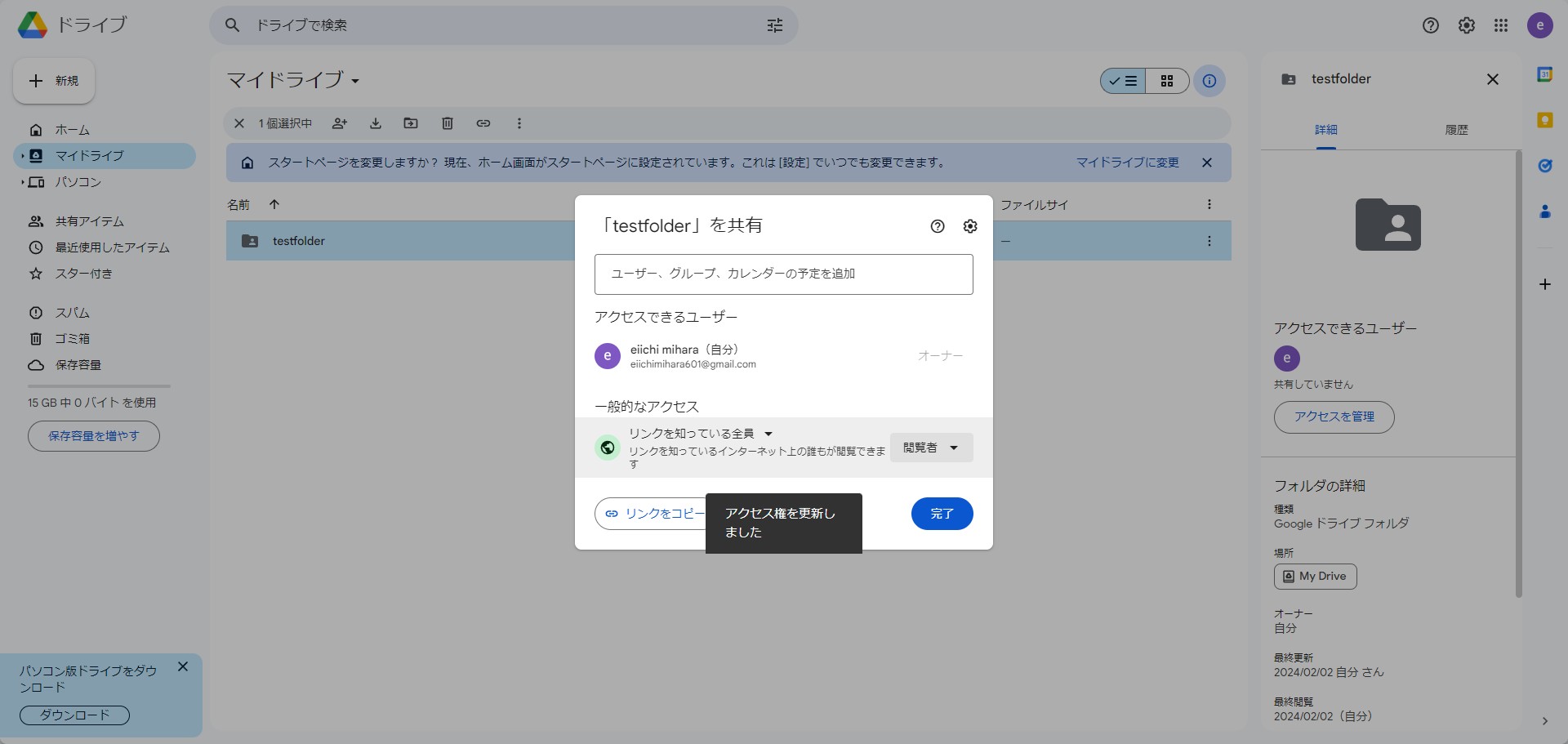Screen dimensions: 1568x744
Task: Toggle the details info panel
Action: click(1209, 81)
